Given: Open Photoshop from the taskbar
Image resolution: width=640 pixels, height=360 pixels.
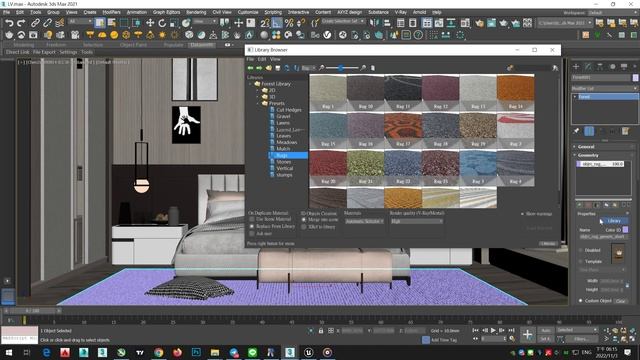Looking at the screenshot, I should point(196,352).
